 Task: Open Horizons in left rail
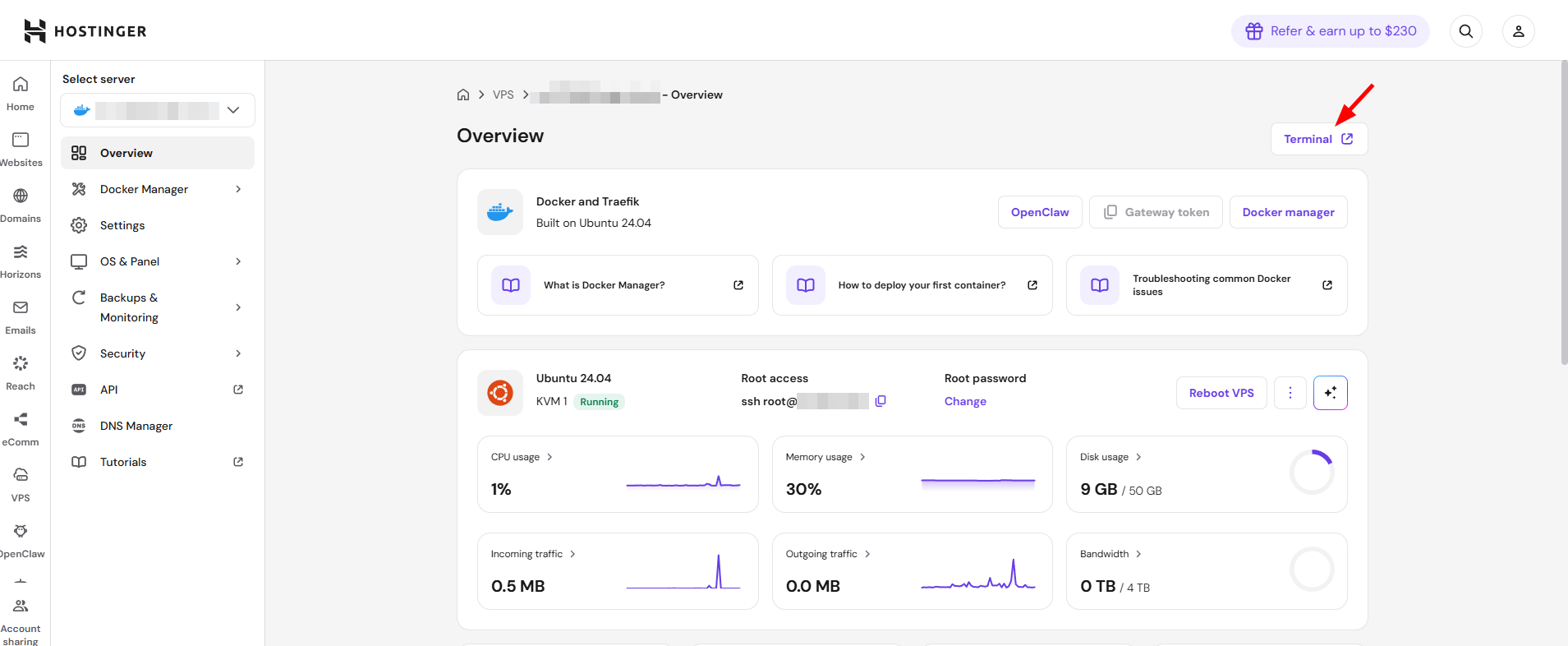click(21, 261)
